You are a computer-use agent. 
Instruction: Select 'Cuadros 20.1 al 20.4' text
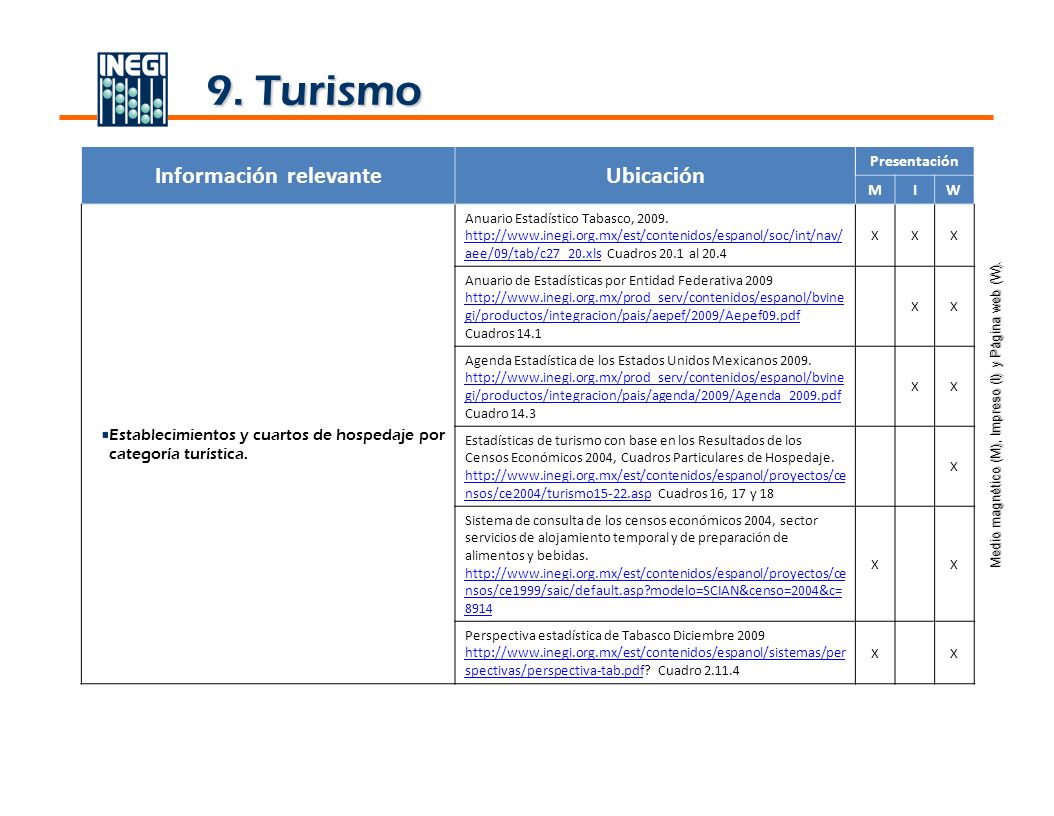coord(666,253)
